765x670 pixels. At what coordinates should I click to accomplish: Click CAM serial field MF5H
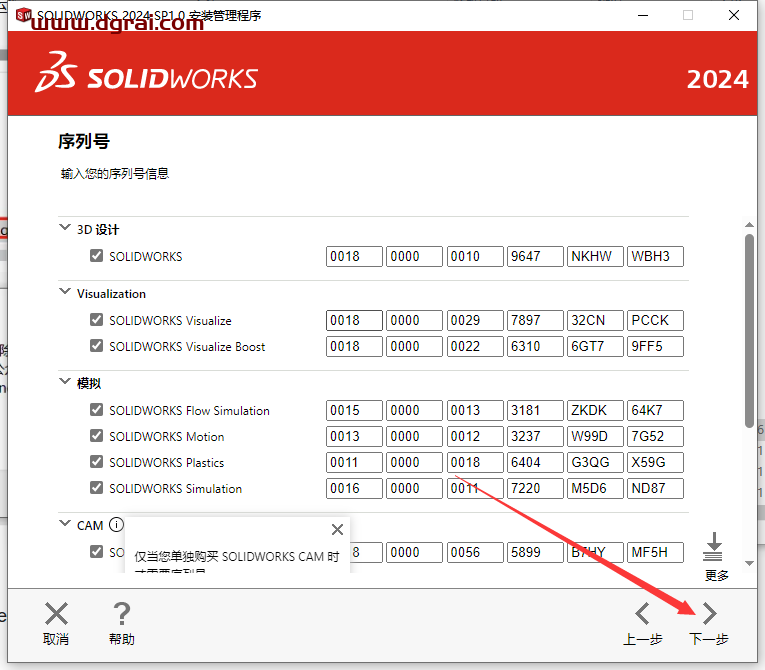click(655, 552)
